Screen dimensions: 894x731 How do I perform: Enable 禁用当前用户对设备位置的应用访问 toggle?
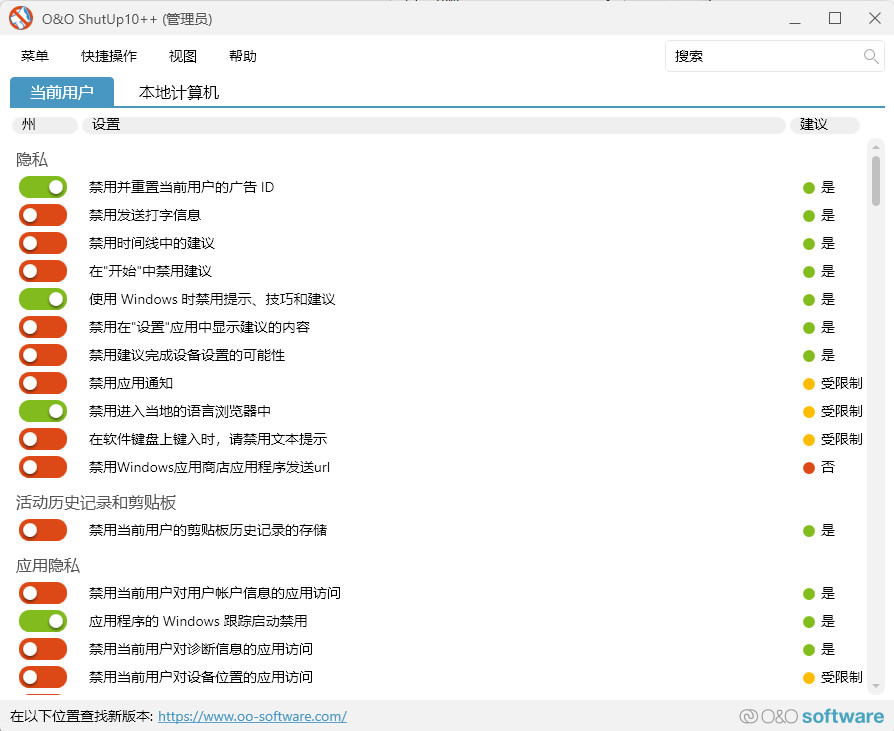coord(43,677)
